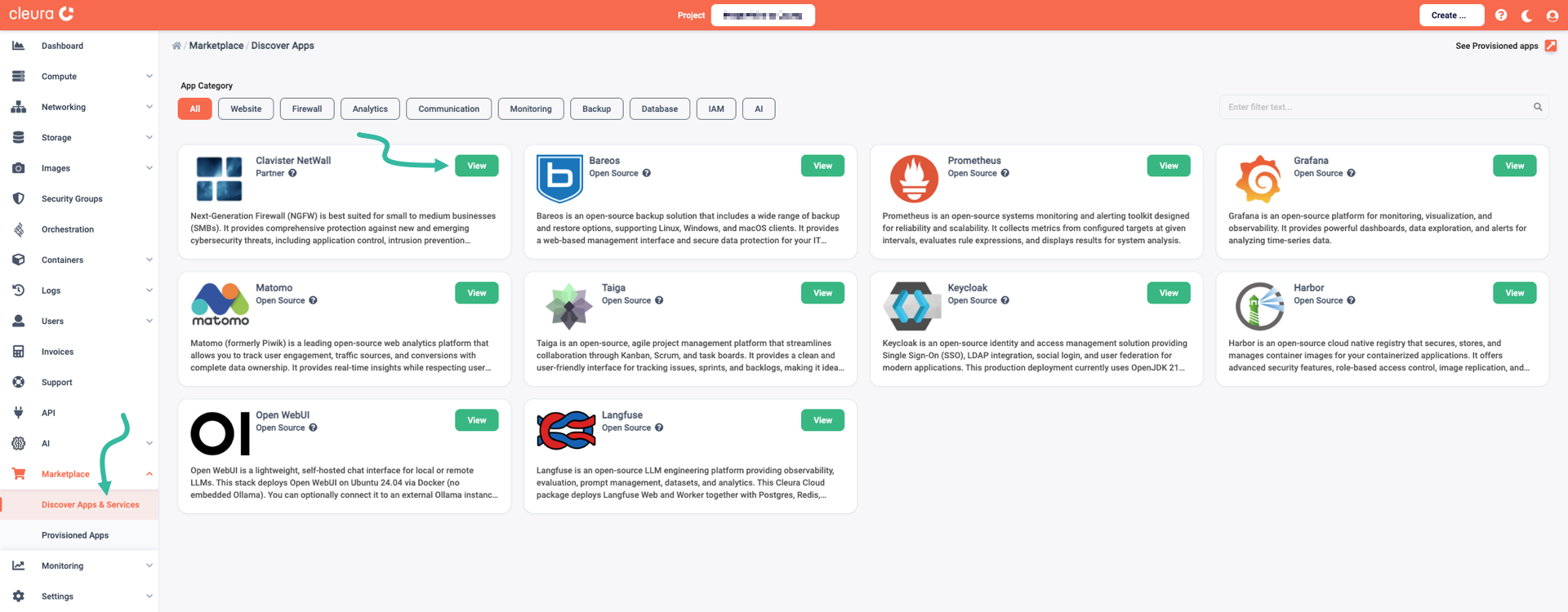
Task: View the Harbor app details
Action: (1515, 293)
